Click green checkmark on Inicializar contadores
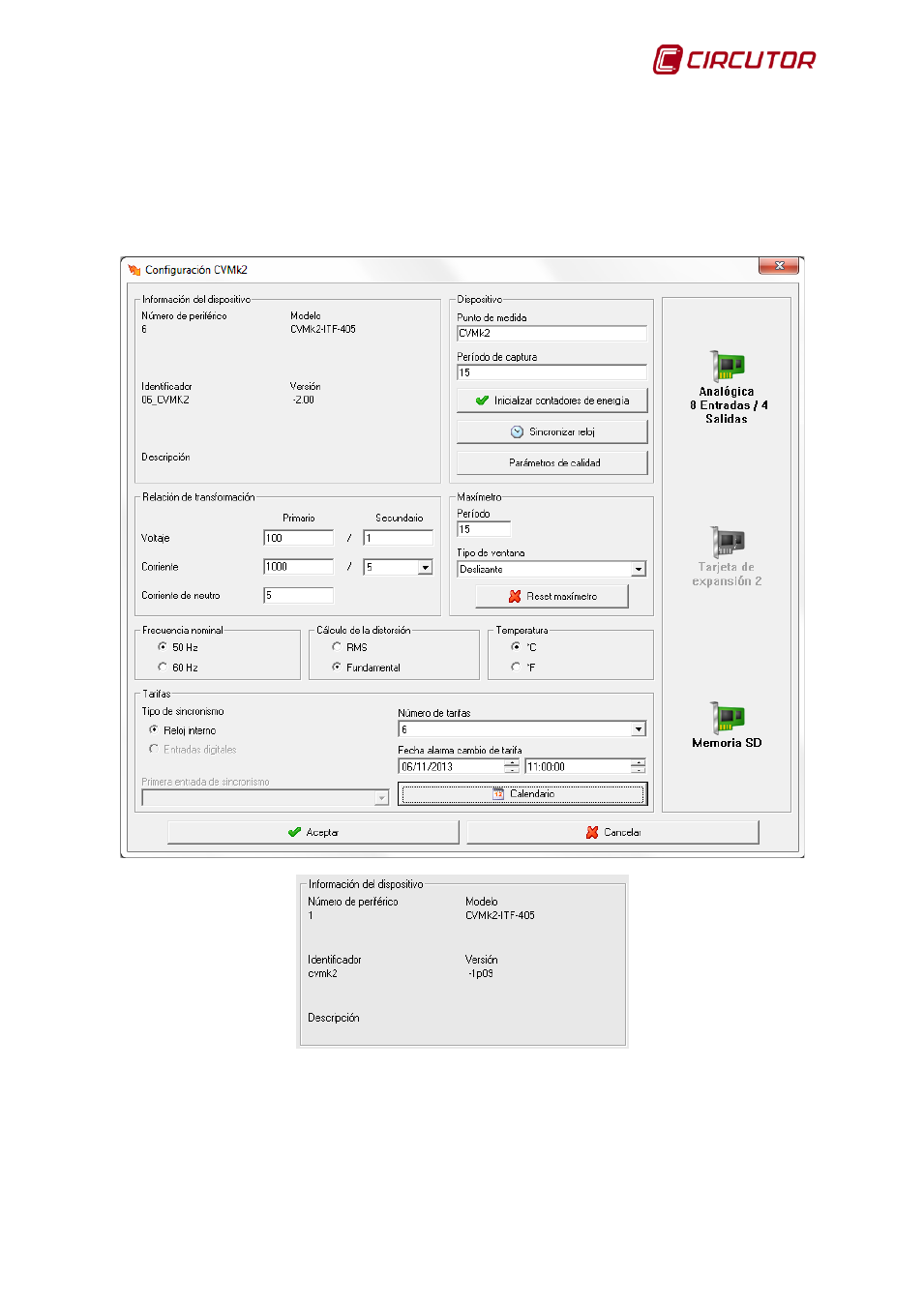 click(482, 401)
